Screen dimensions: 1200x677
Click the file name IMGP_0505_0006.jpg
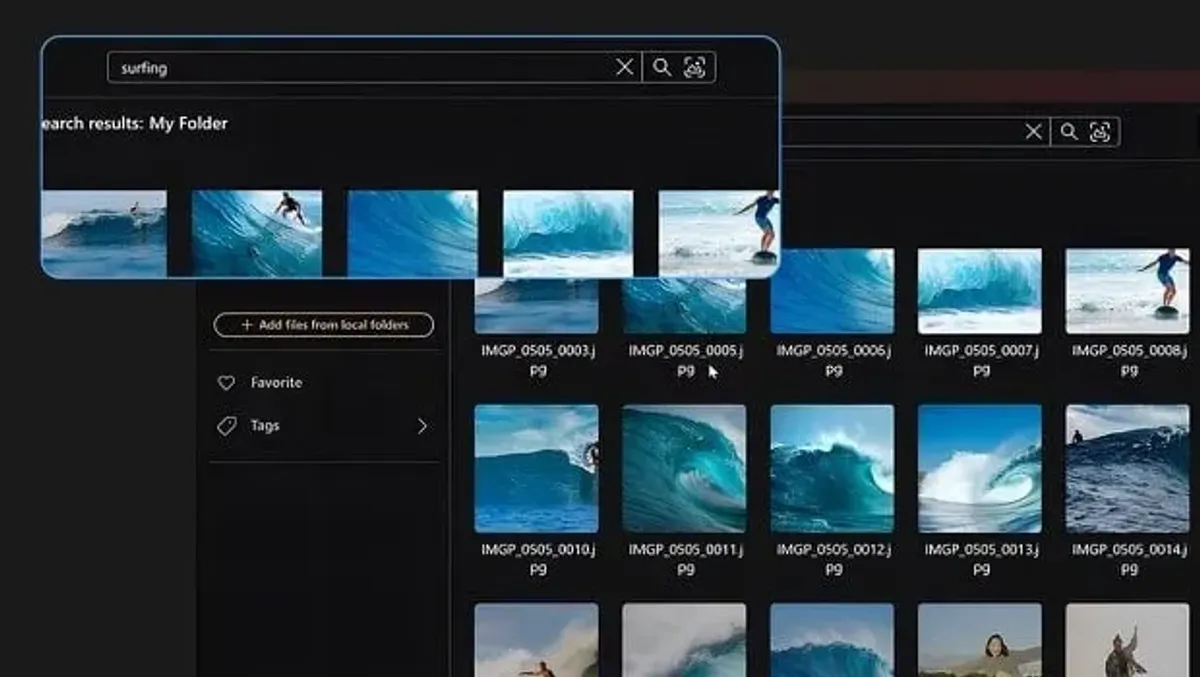click(x=833, y=360)
